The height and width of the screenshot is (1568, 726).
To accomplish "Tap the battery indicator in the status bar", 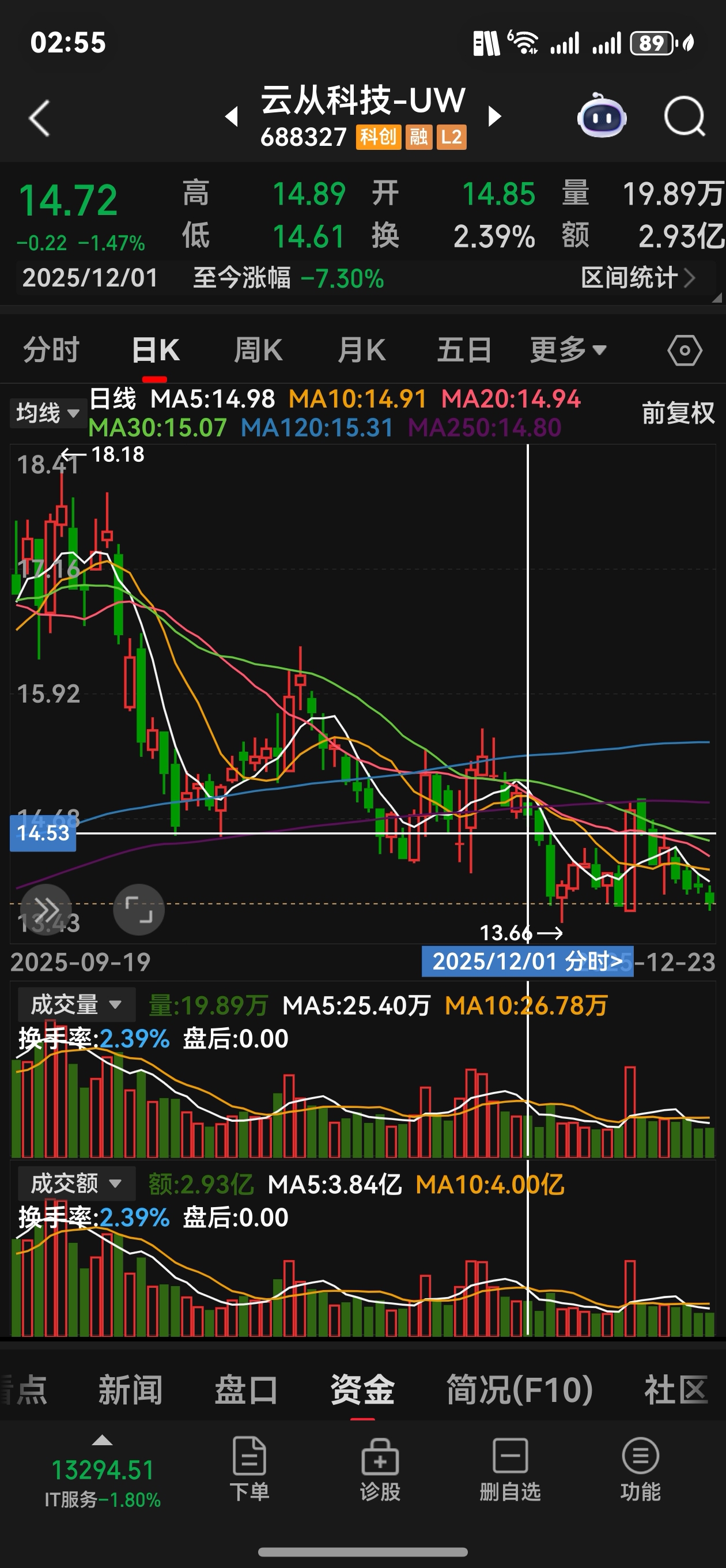I will [x=653, y=43].
